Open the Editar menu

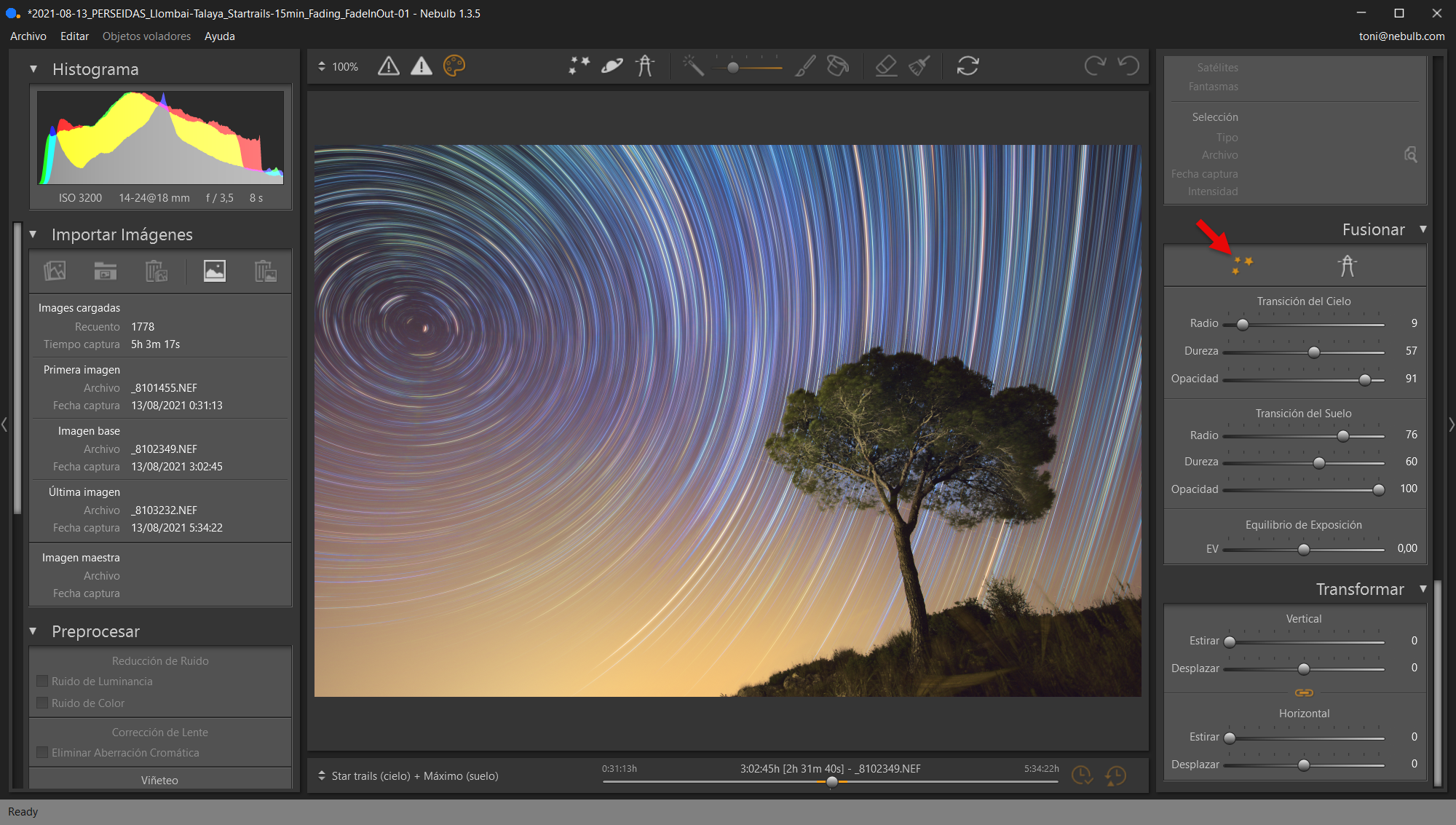pos(74,36)
